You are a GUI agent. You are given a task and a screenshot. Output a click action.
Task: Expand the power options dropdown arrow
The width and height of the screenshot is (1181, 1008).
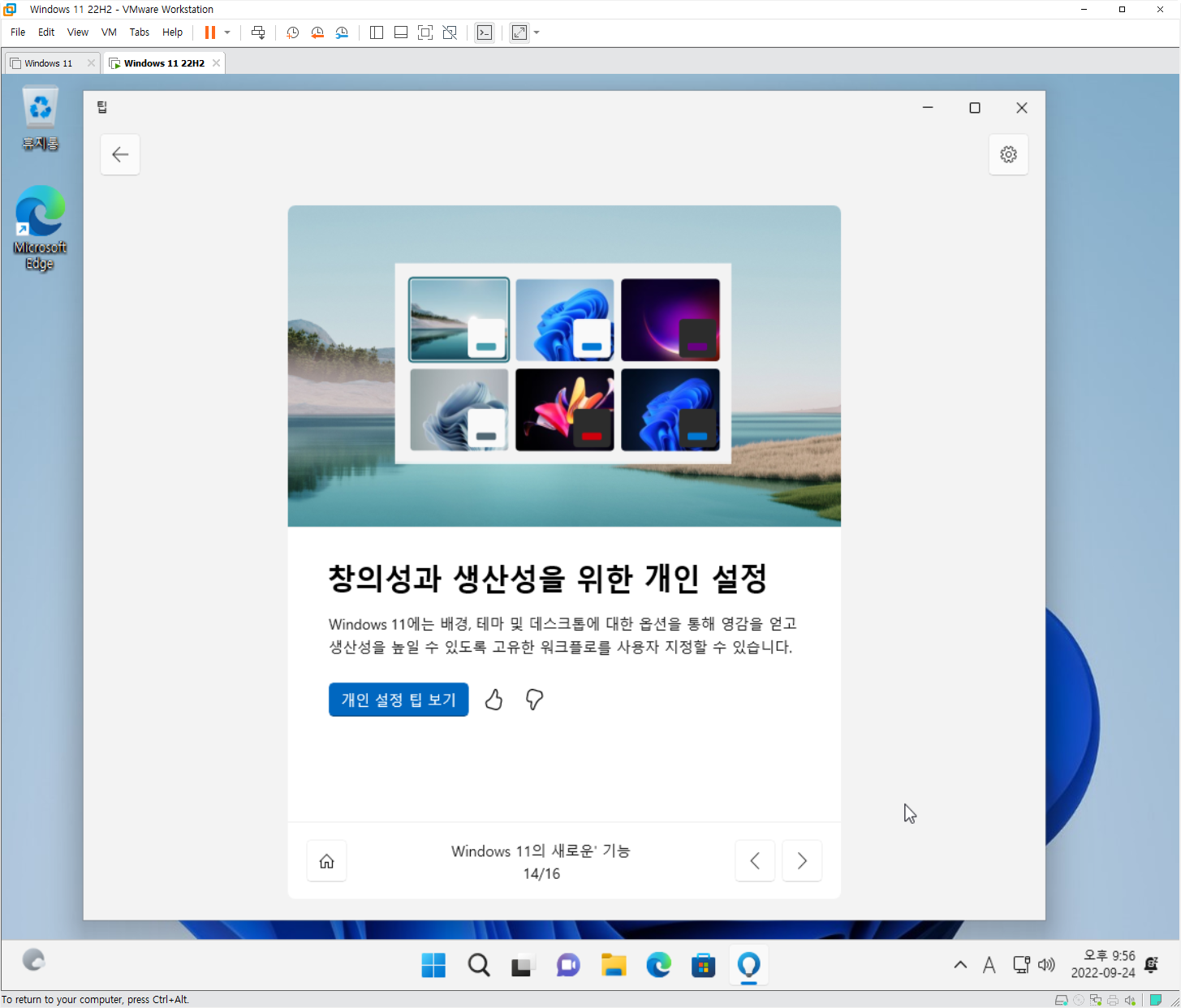pos(227,32)
